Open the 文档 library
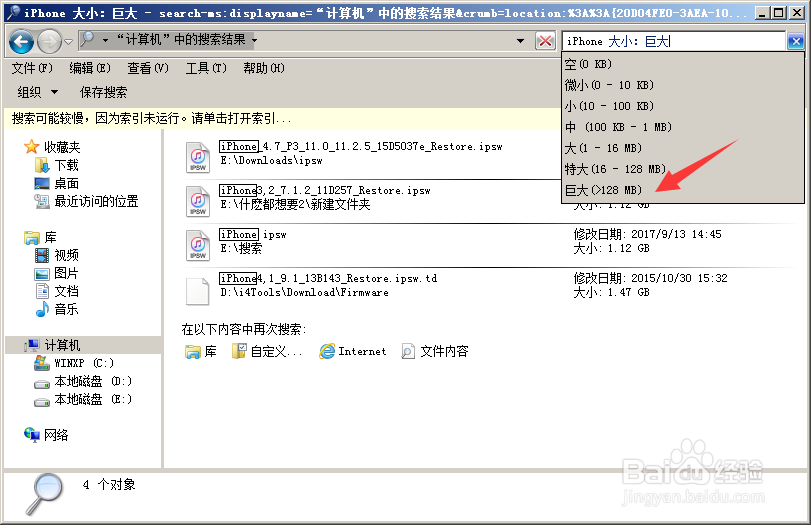The image size is (811, 525). tap(57, 291)
